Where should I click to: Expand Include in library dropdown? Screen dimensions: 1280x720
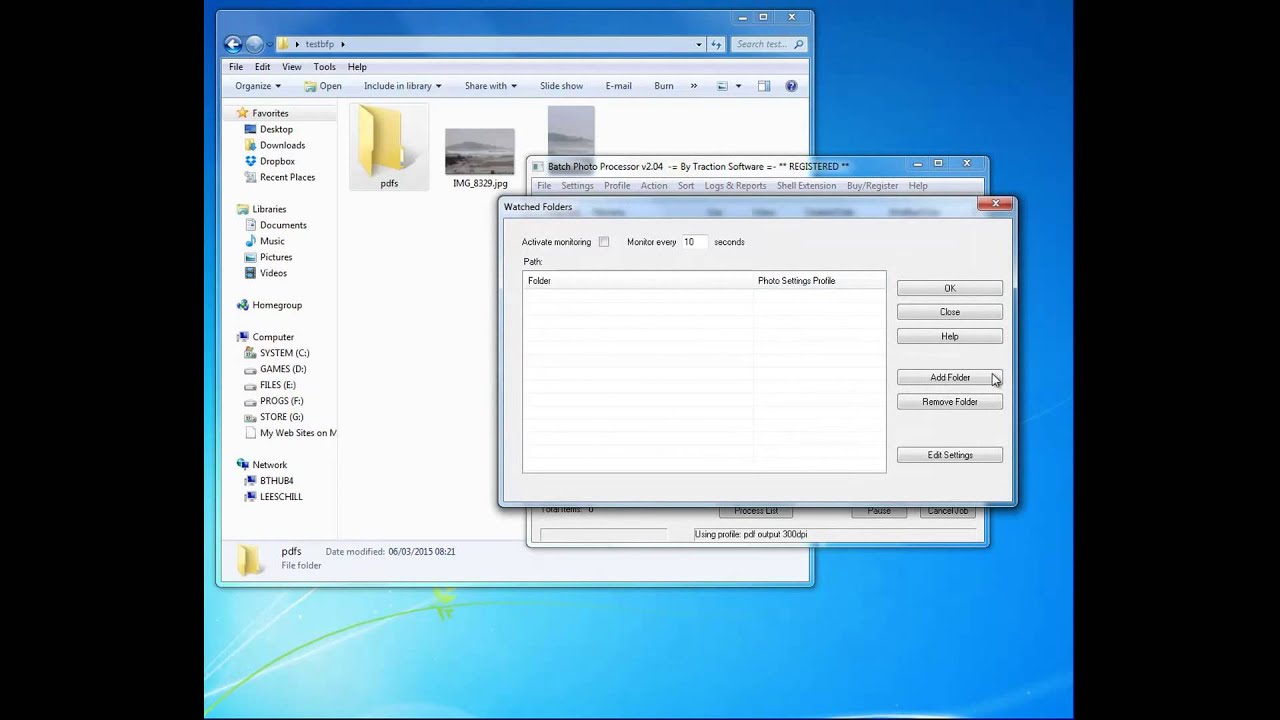click(402, 86)
